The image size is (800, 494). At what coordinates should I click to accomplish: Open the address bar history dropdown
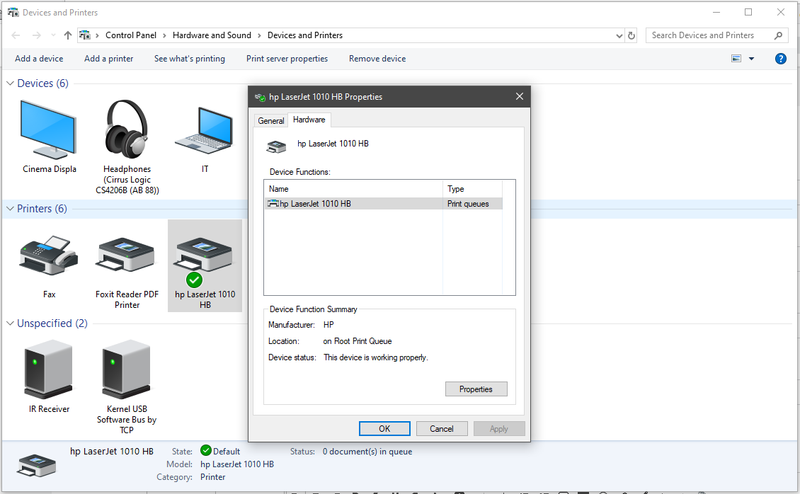(619, 36)
